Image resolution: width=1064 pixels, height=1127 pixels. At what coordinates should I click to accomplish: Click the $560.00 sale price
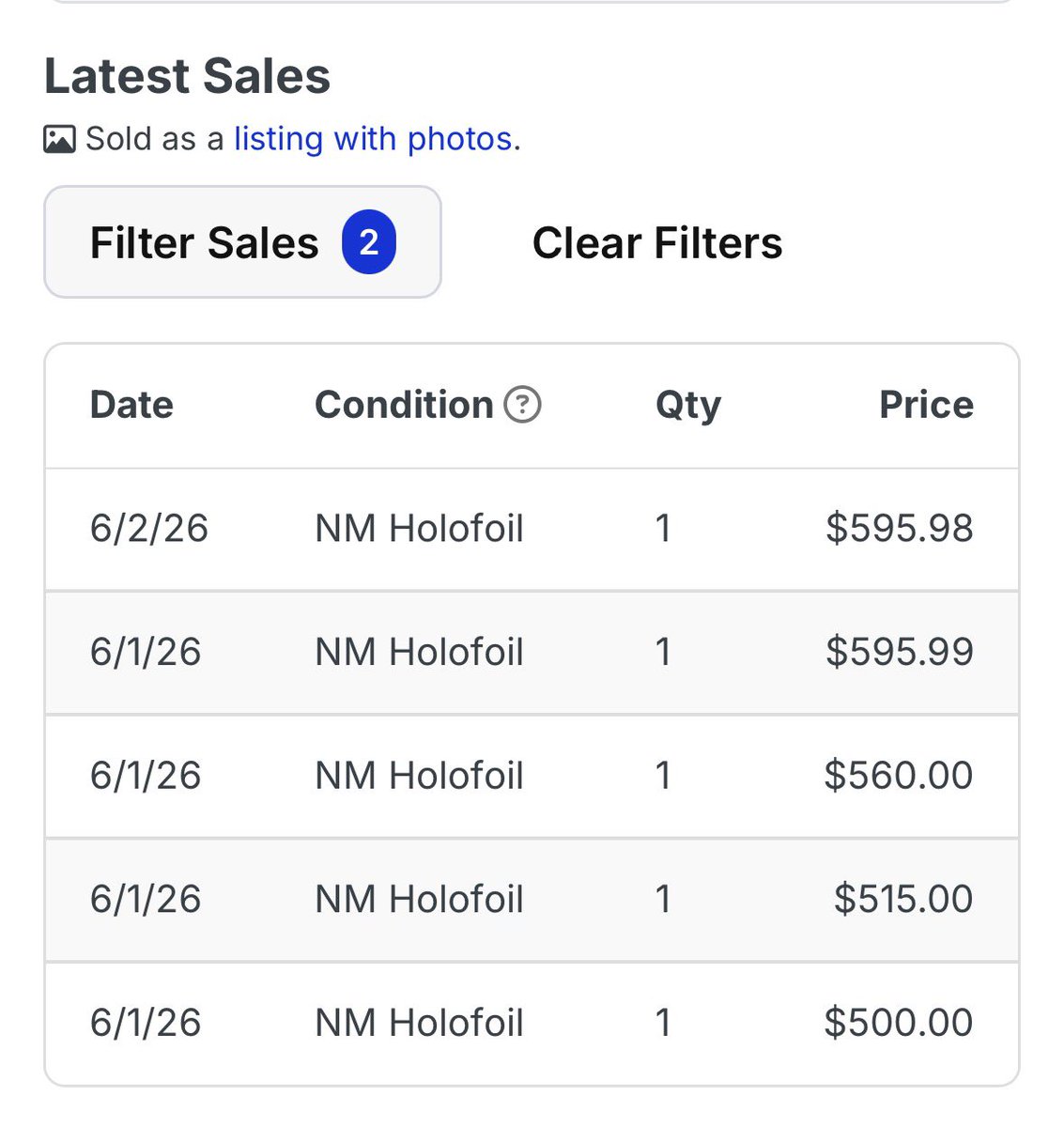[x=899, y=776]
